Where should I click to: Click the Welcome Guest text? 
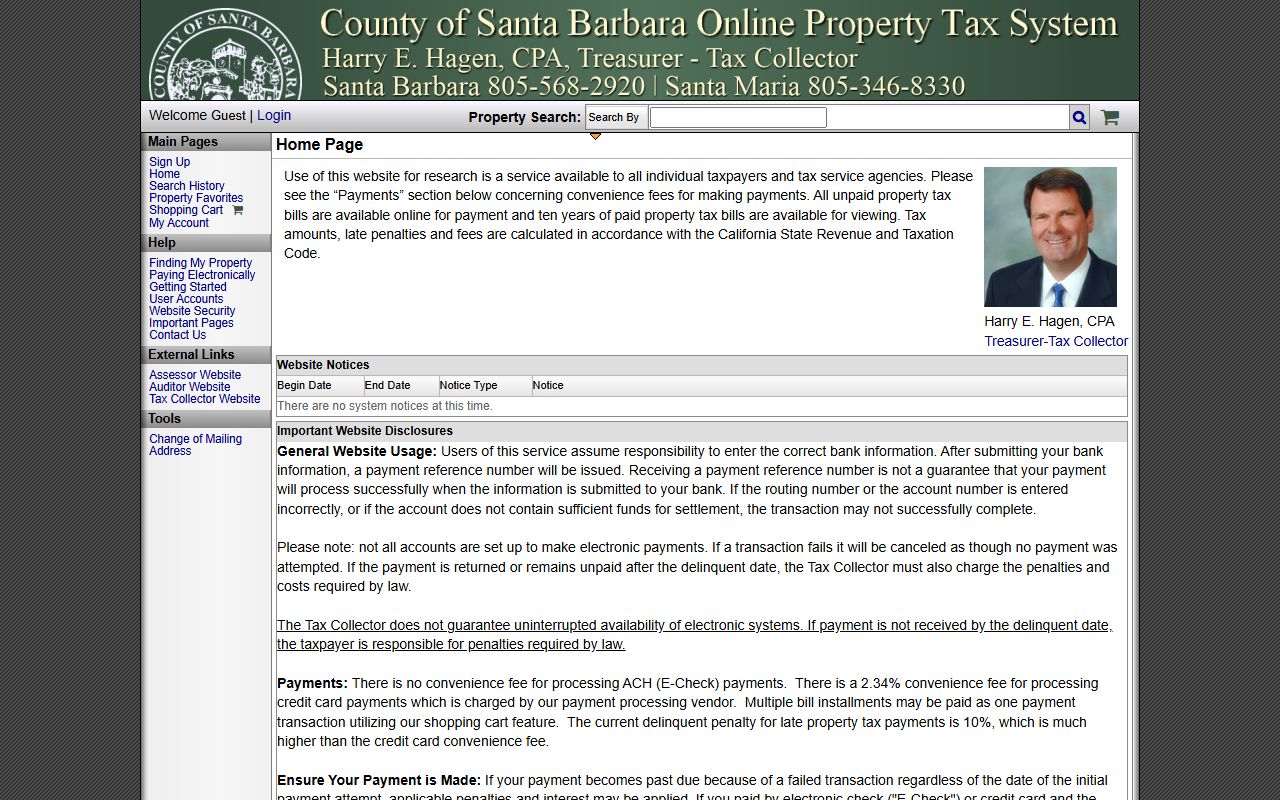(x=197, y=115)
